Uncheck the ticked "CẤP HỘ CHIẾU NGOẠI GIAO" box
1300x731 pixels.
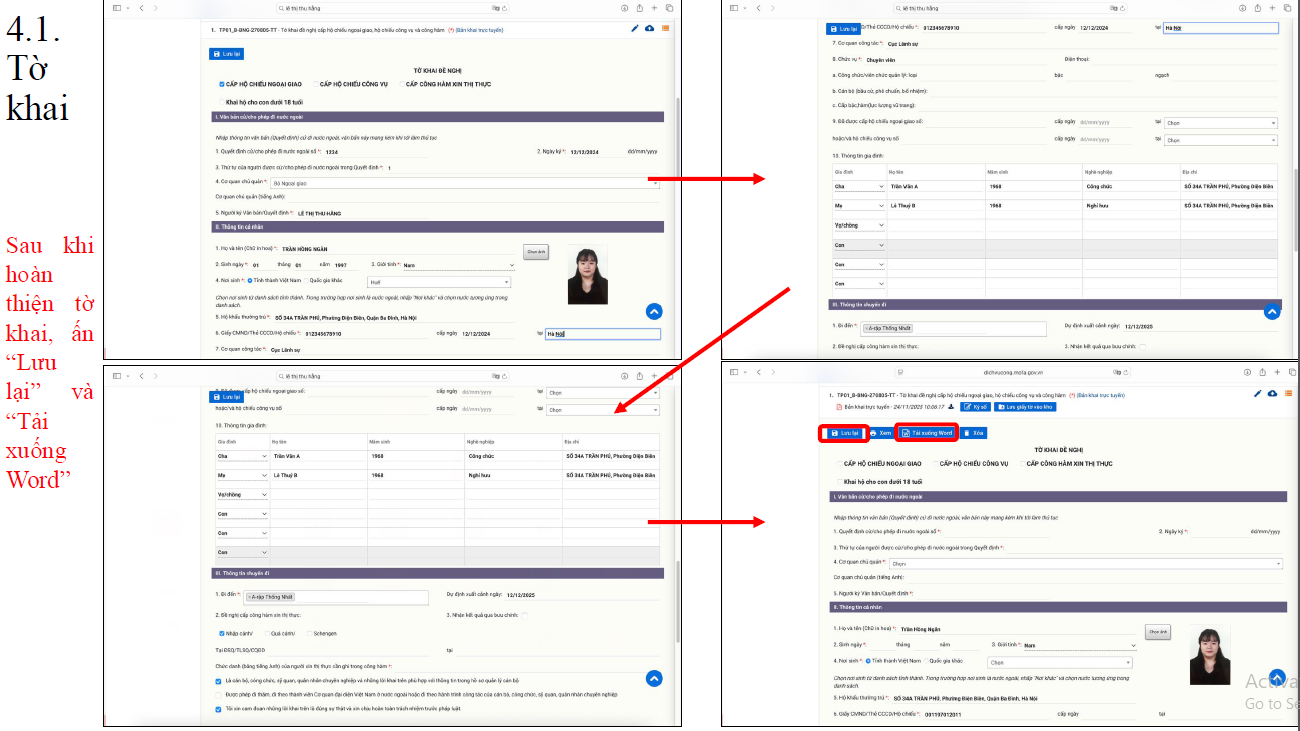pyautogui.click(x=222, y=84)
